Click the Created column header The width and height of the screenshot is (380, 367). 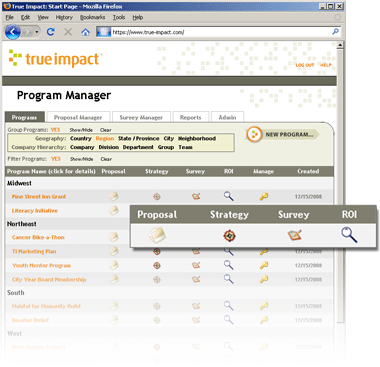coord(308,171)
